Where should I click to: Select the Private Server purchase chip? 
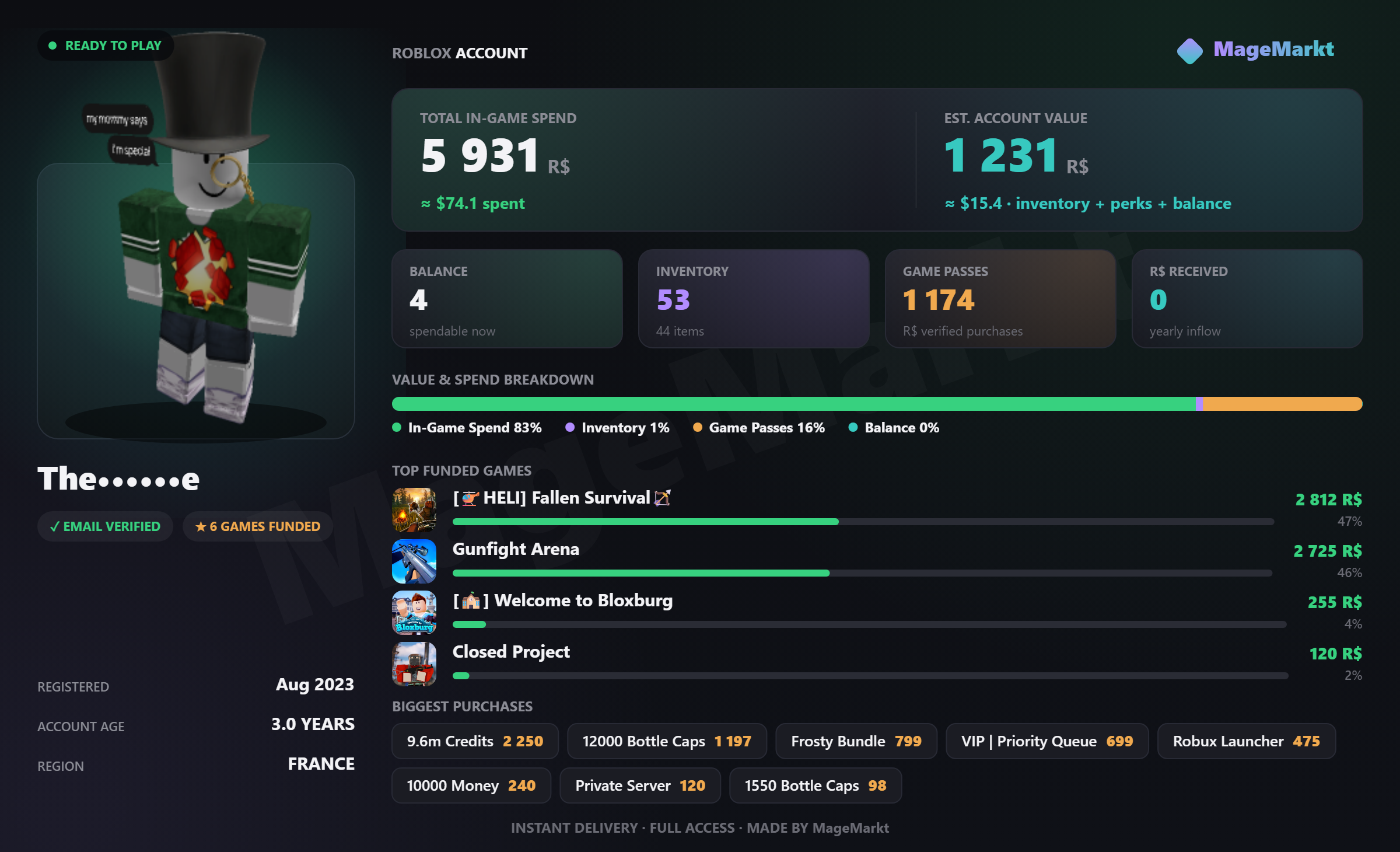pyautogui.click(x=640, y=785)
